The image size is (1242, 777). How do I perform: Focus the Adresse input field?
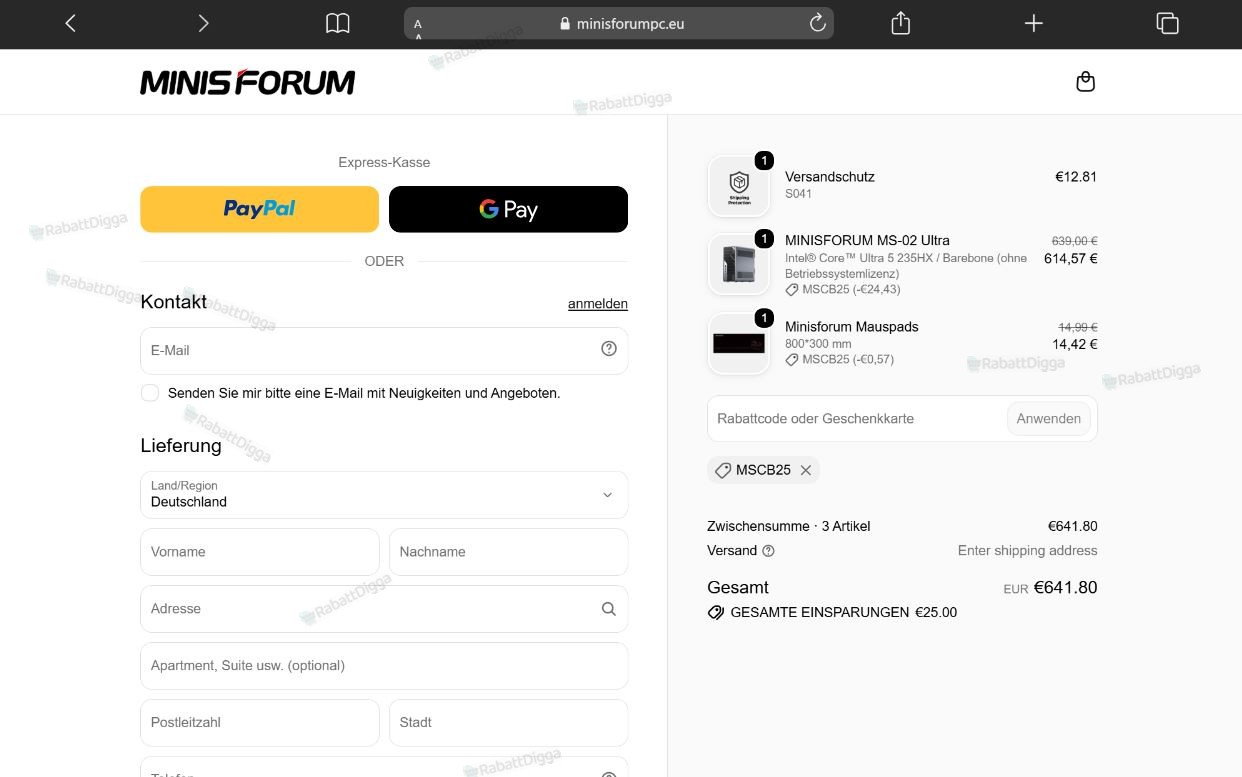pyautogui.click(x=384, y=609)
